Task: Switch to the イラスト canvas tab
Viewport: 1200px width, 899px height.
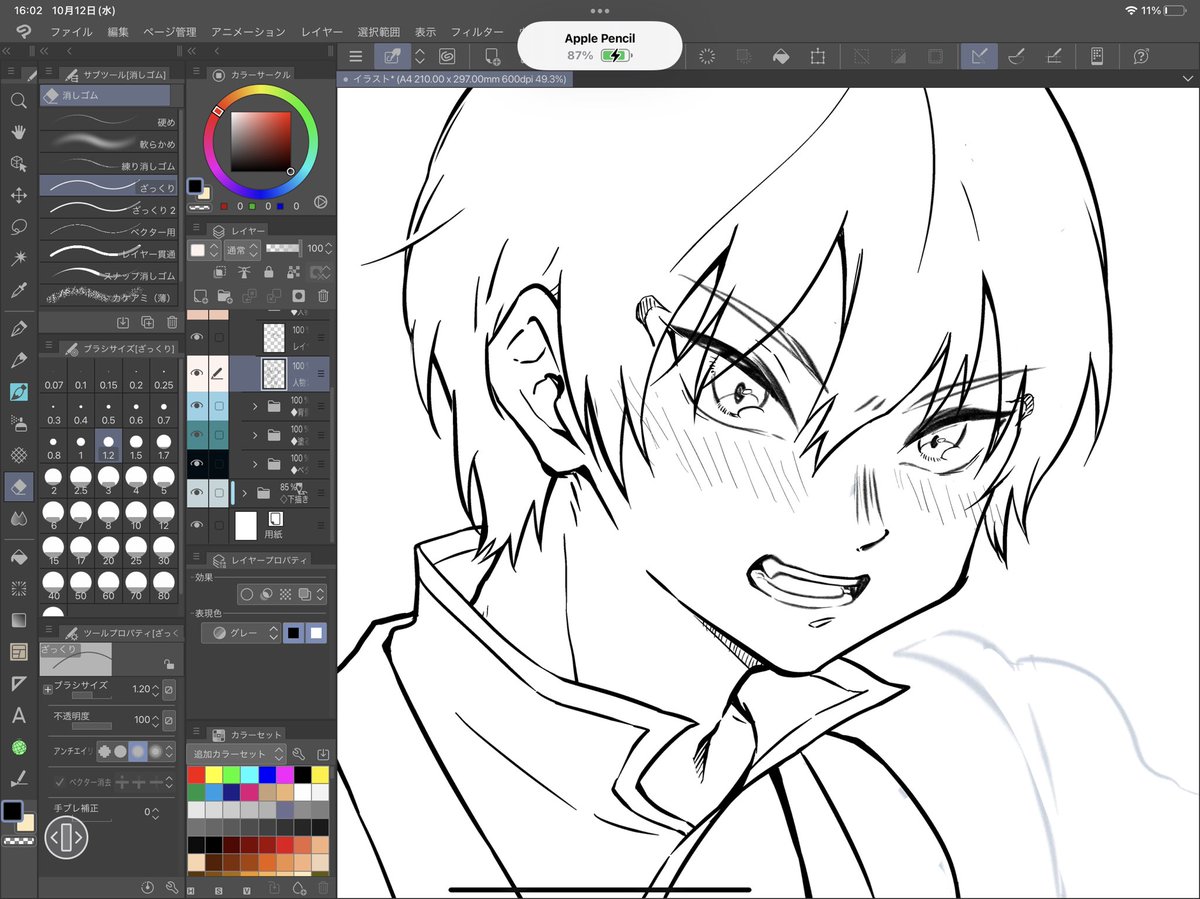Action: pos(455,77)
